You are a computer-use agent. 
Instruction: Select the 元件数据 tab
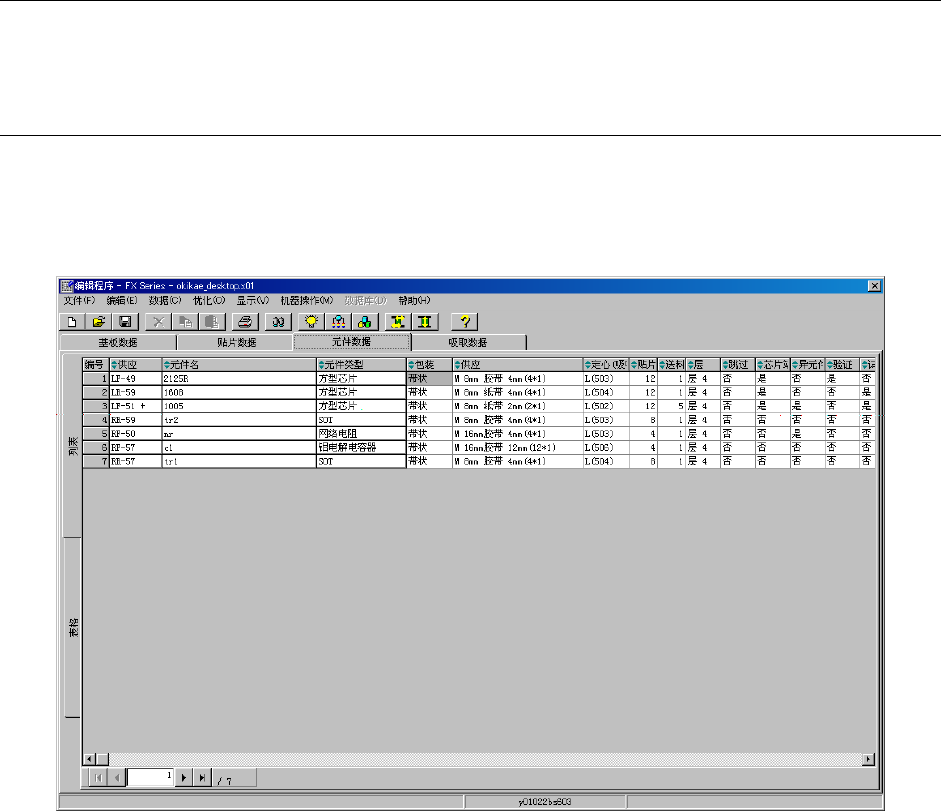[x=352, y=342]
